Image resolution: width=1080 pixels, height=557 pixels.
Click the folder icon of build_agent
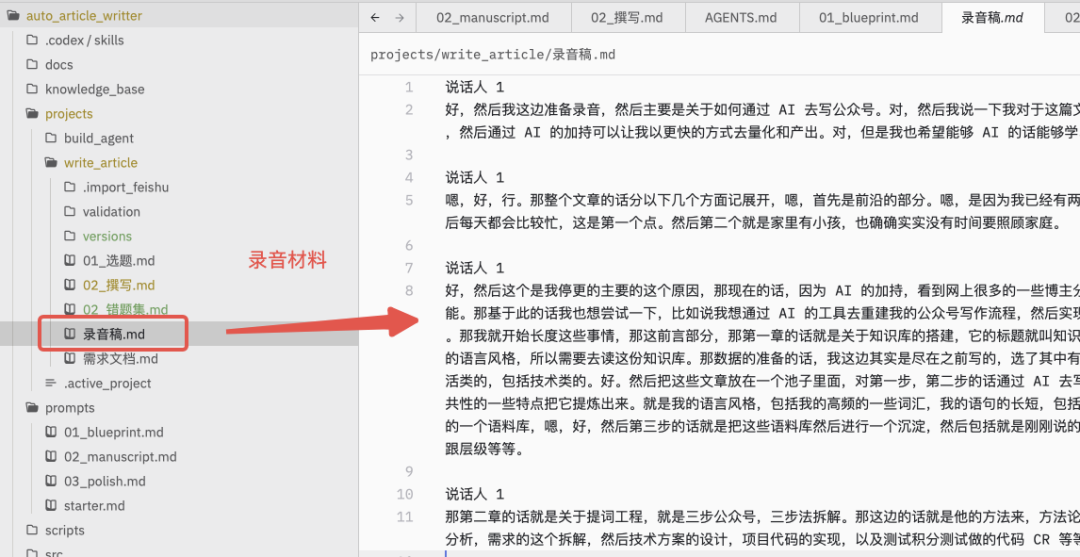[50, 138]
